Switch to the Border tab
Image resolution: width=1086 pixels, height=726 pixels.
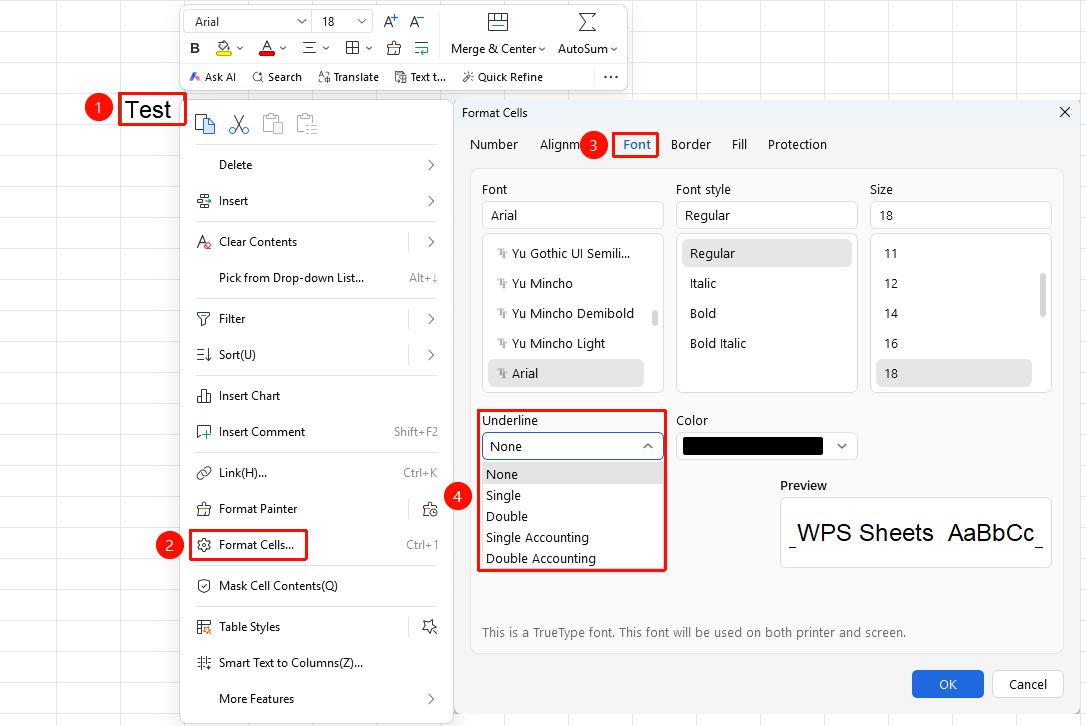(x=691, y=145)
